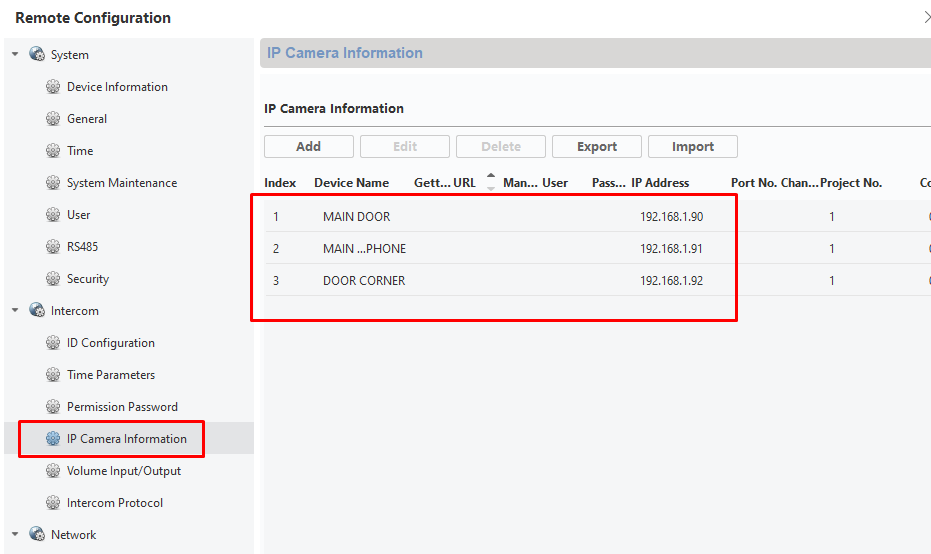
Task: Click the Edit button
Action: [405, 147]
